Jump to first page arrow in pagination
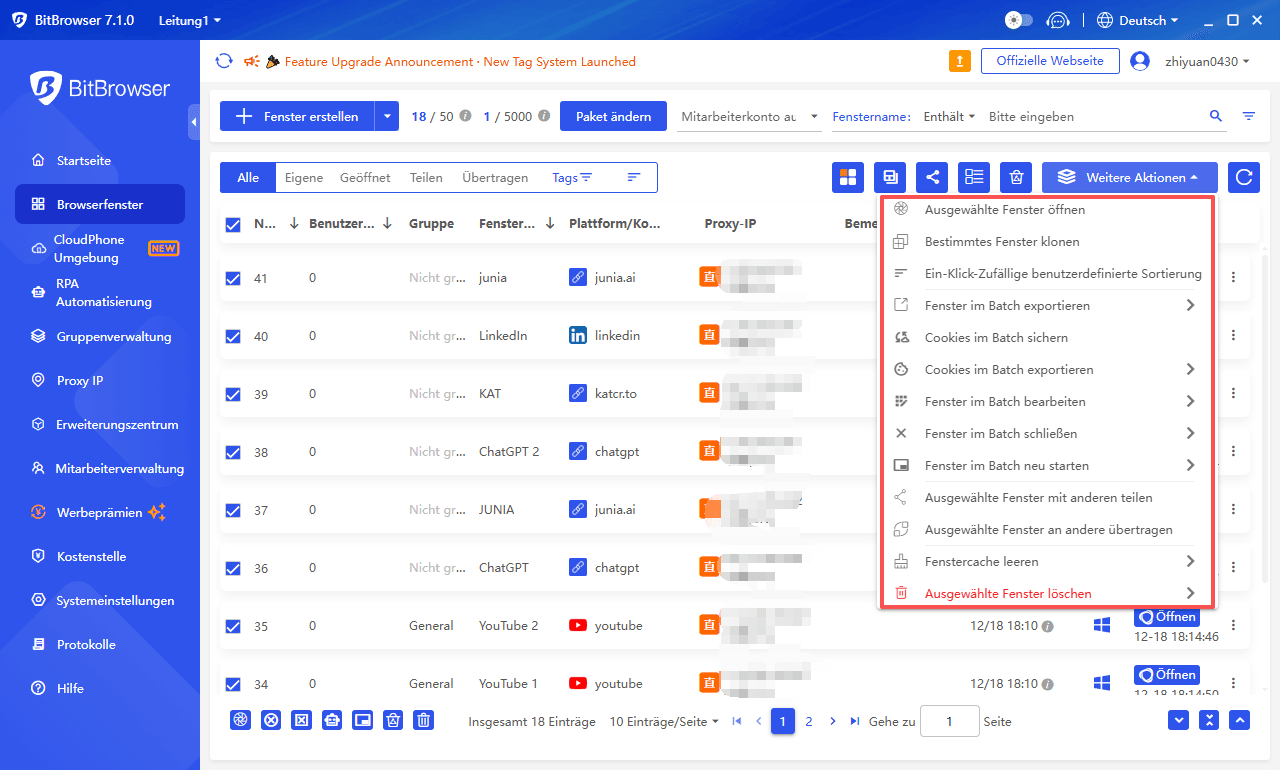The image size is (1280, 770). (x=737, y=721)
